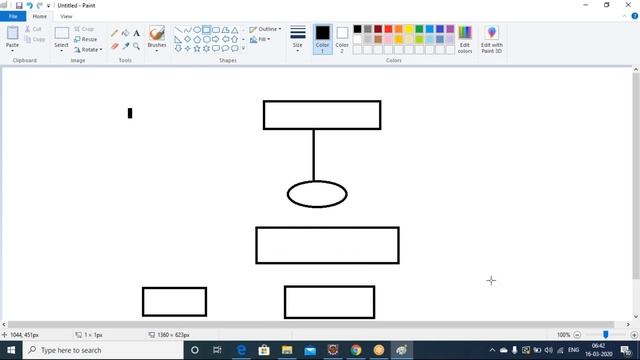The image size is (640, 360).
Task: Open Paint Help question mark icon
Action: 635,16
